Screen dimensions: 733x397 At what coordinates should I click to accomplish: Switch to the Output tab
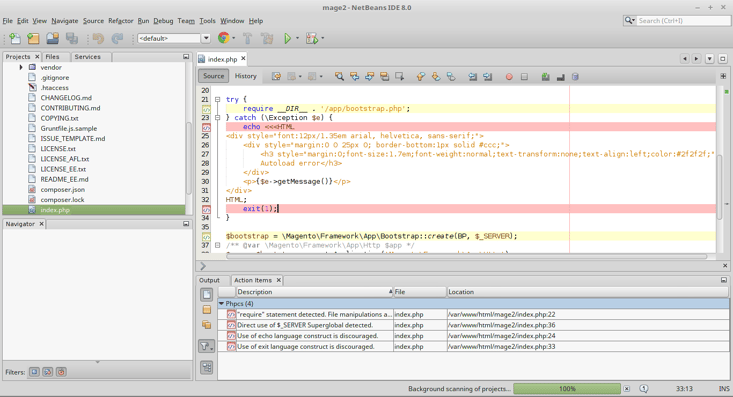click(209, 280)
